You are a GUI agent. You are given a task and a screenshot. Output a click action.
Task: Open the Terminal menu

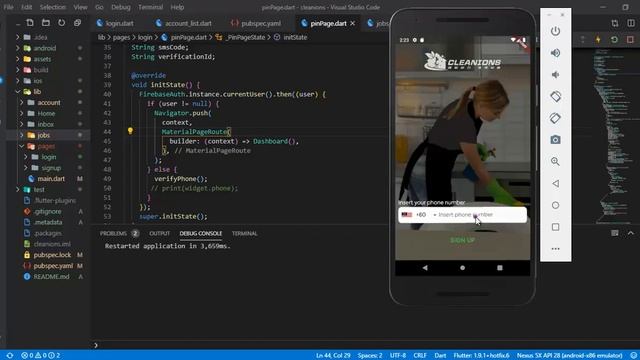tap(150, 7)
